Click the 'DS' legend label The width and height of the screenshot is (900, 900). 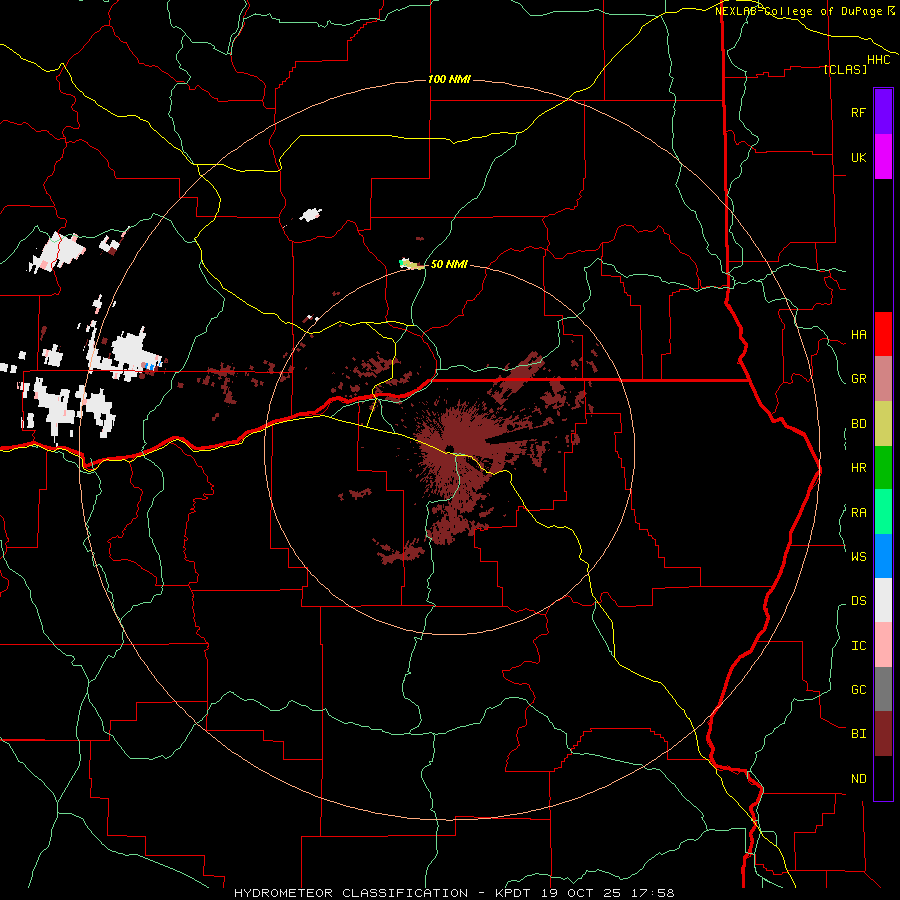858,600
